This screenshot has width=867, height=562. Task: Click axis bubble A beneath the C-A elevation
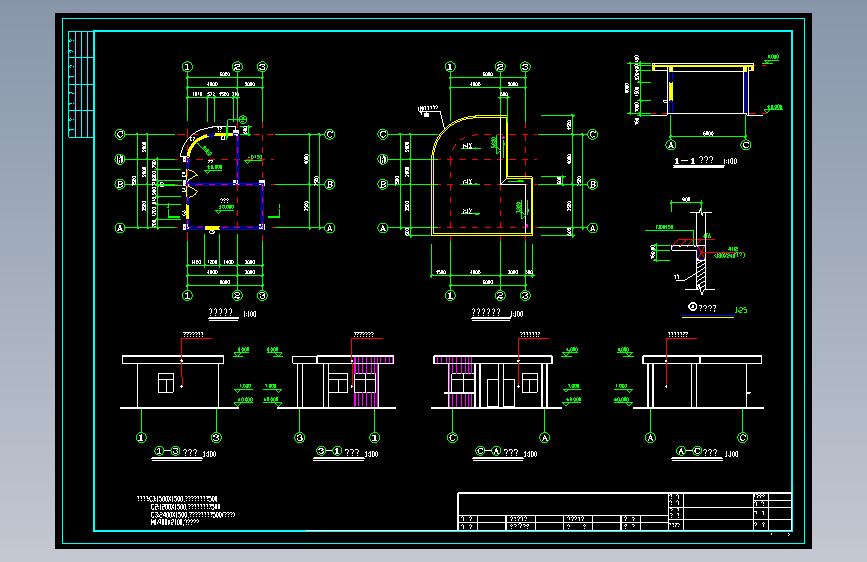(545, 438)
